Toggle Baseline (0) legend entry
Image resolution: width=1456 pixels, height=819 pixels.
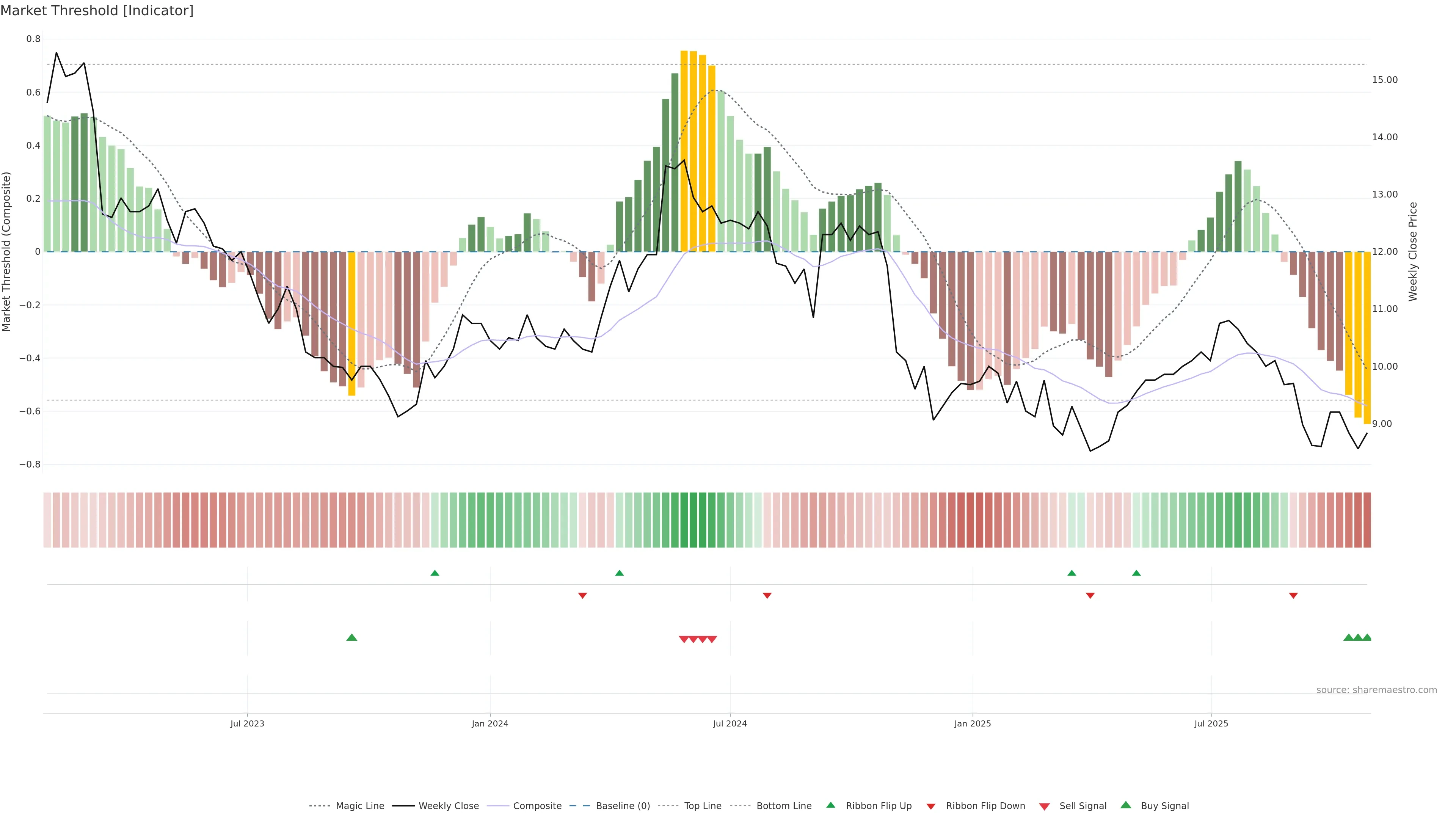pos(623,806)
